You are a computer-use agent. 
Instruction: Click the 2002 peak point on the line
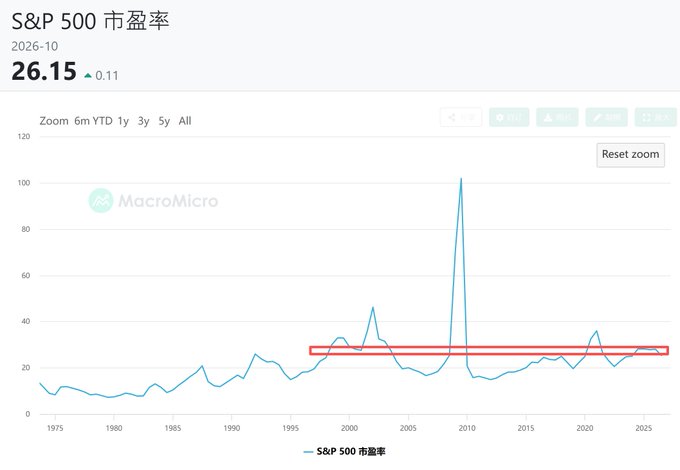[373, 307]
